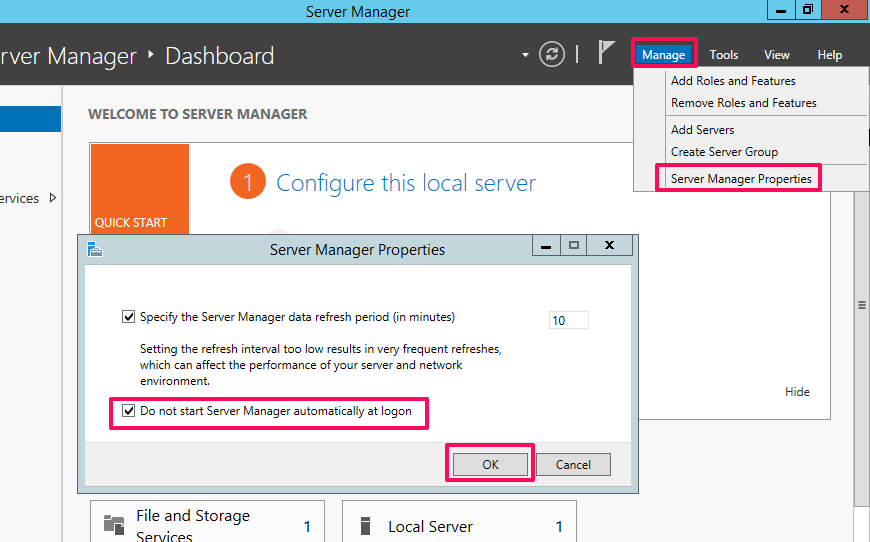Image resolution: width=870 pixels, height=542 pixels.
Task: Click the Dashboard breadcrumb title
Action: click(220, 56)
